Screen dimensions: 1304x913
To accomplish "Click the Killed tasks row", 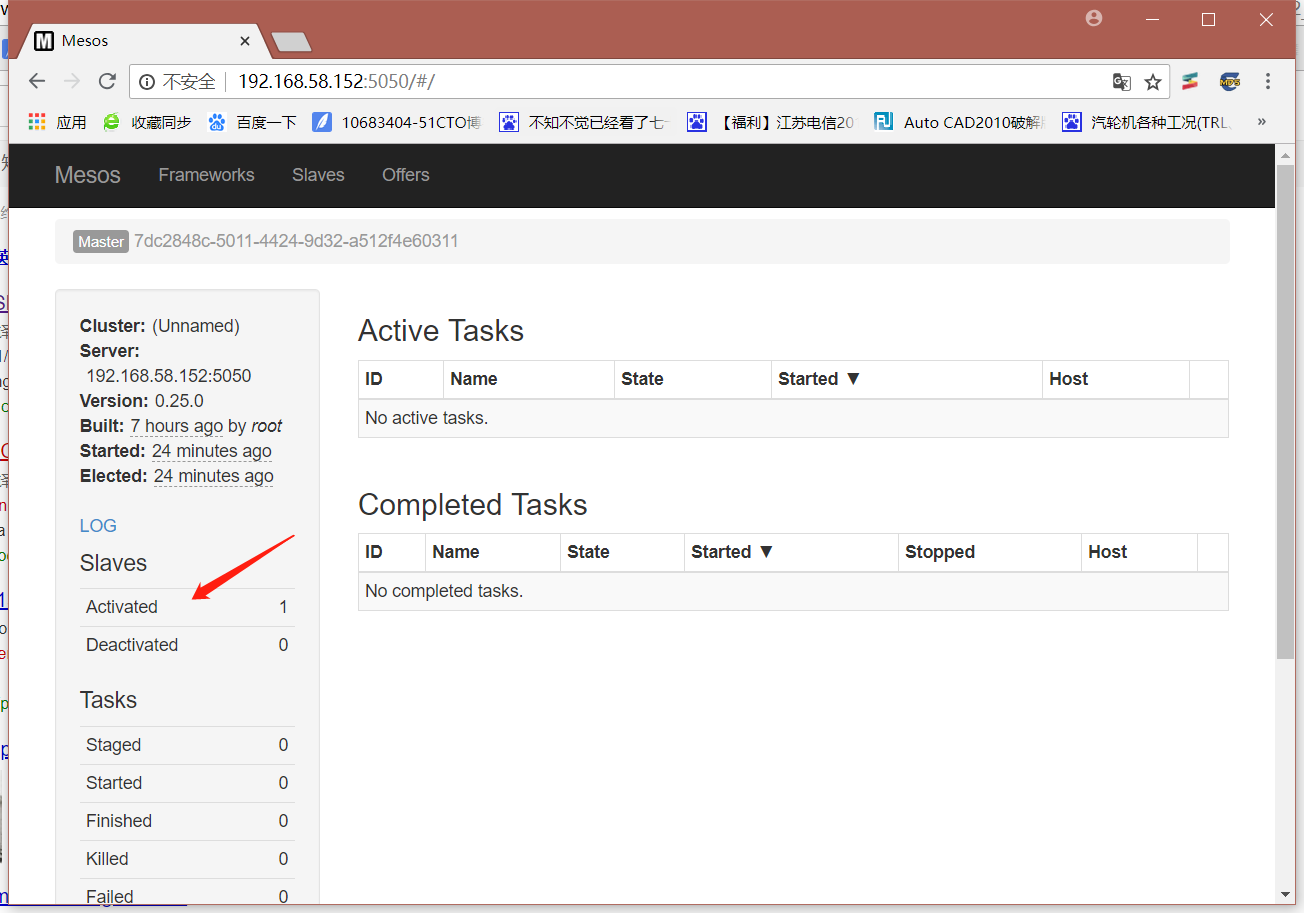I will coord(187,859).
